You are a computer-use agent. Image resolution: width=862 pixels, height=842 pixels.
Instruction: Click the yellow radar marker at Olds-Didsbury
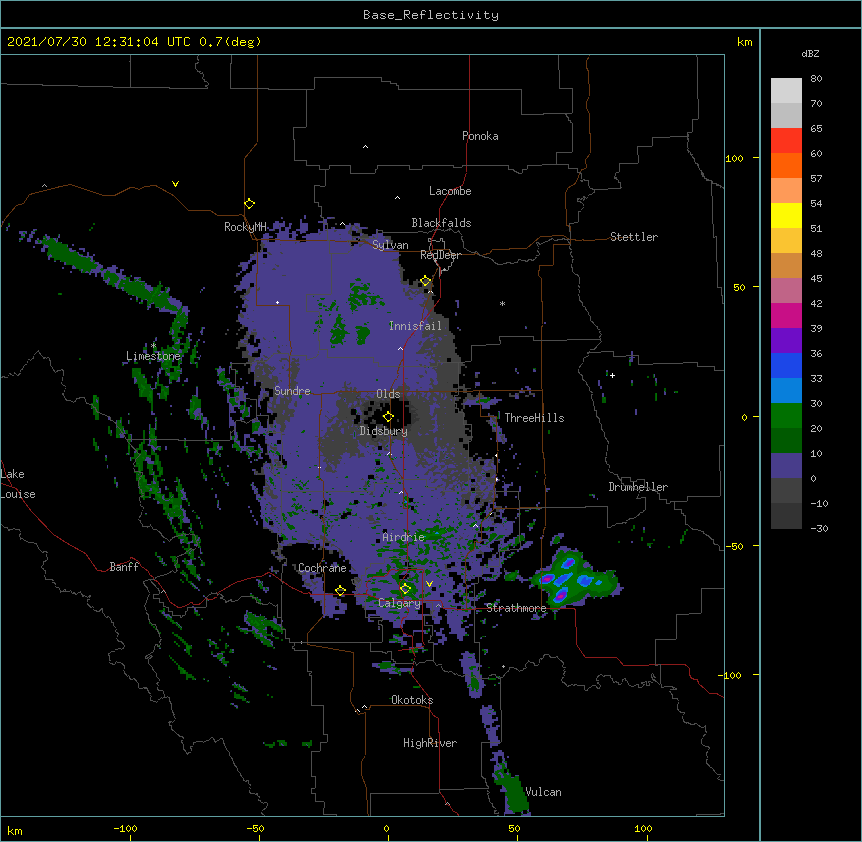tap(388, 417)
